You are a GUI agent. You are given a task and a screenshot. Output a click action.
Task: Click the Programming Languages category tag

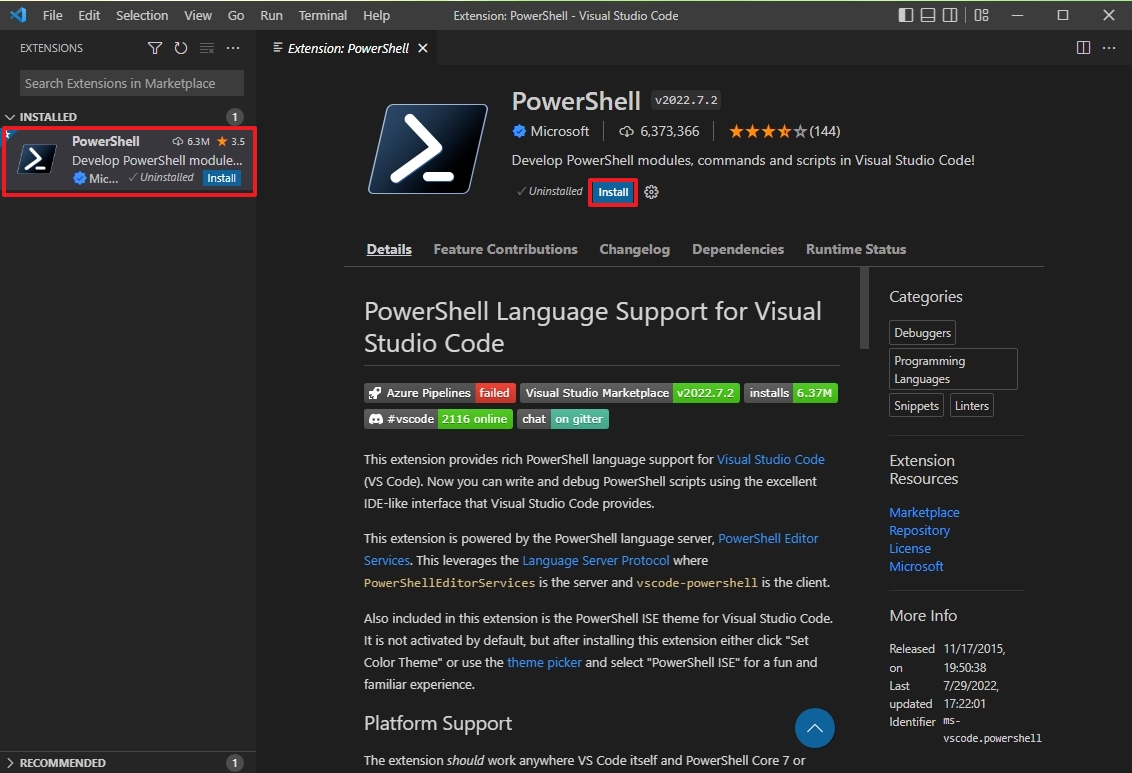point(953,369)
